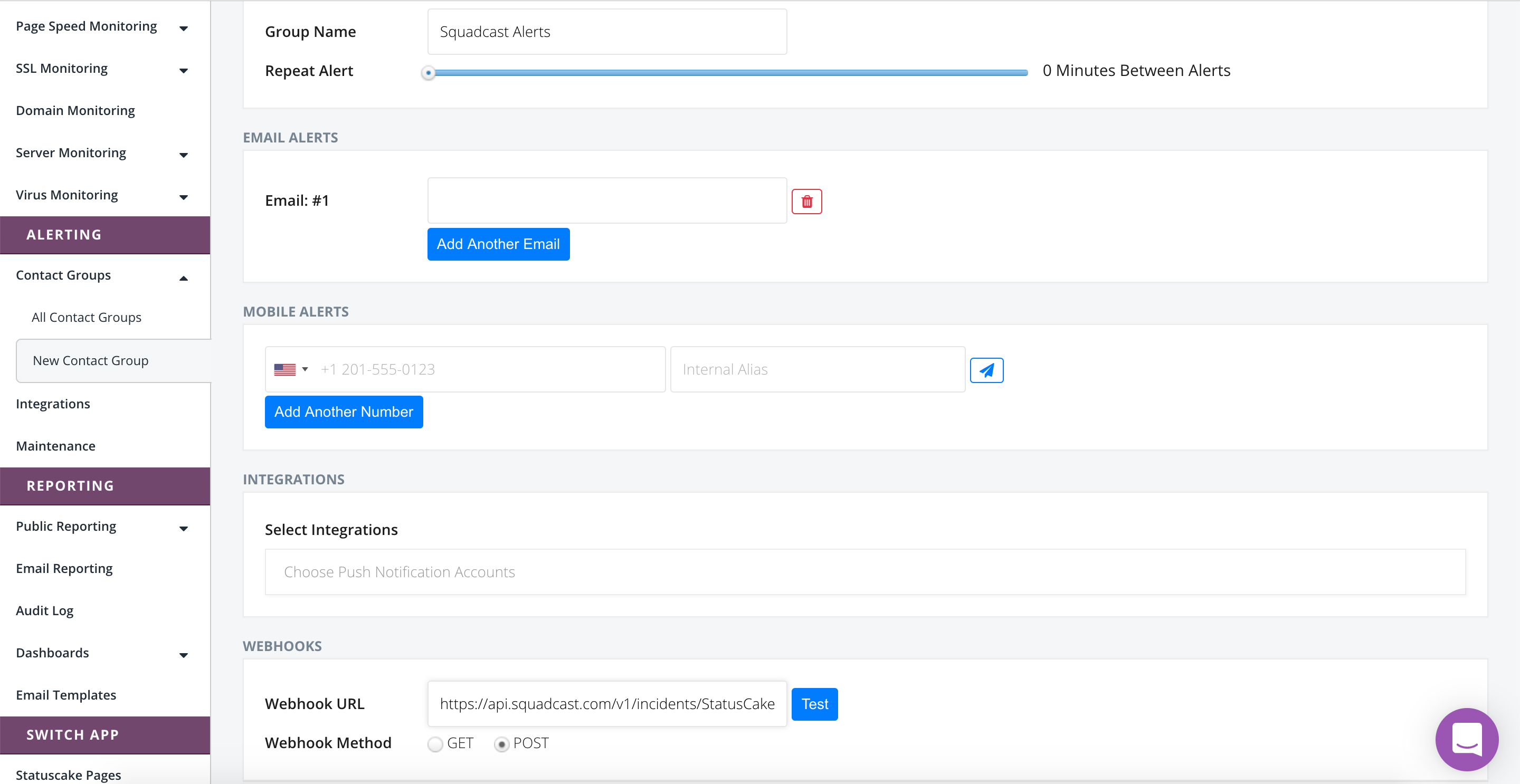Select the GET webhook method
1520x784 pixels.
point(435,744)
